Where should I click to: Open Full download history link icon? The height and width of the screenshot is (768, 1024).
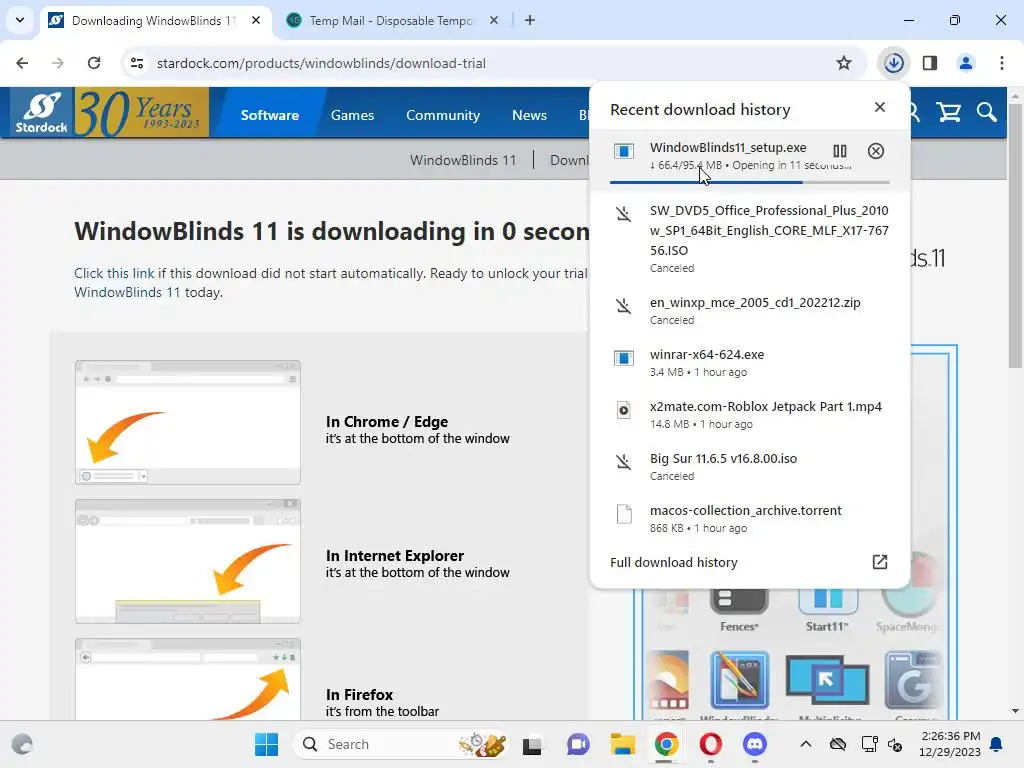click(880, 562)
